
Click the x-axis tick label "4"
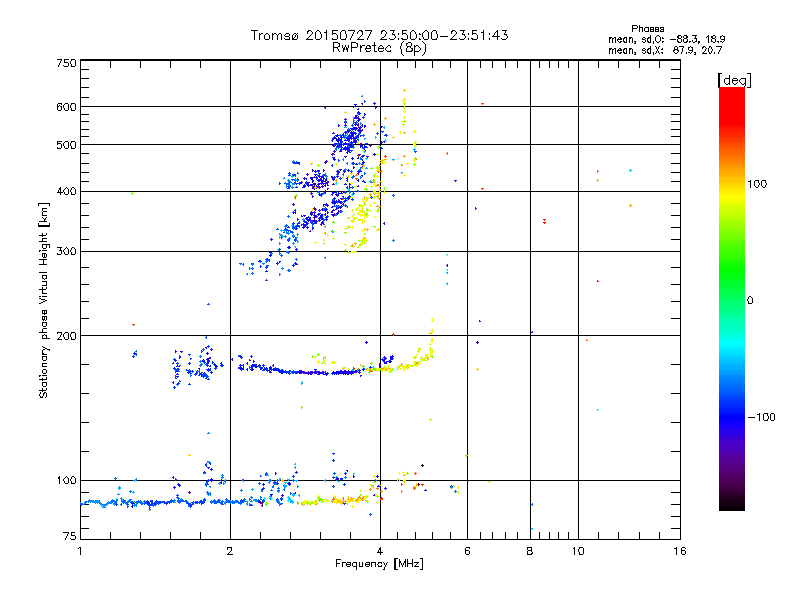tap(380, 551)
